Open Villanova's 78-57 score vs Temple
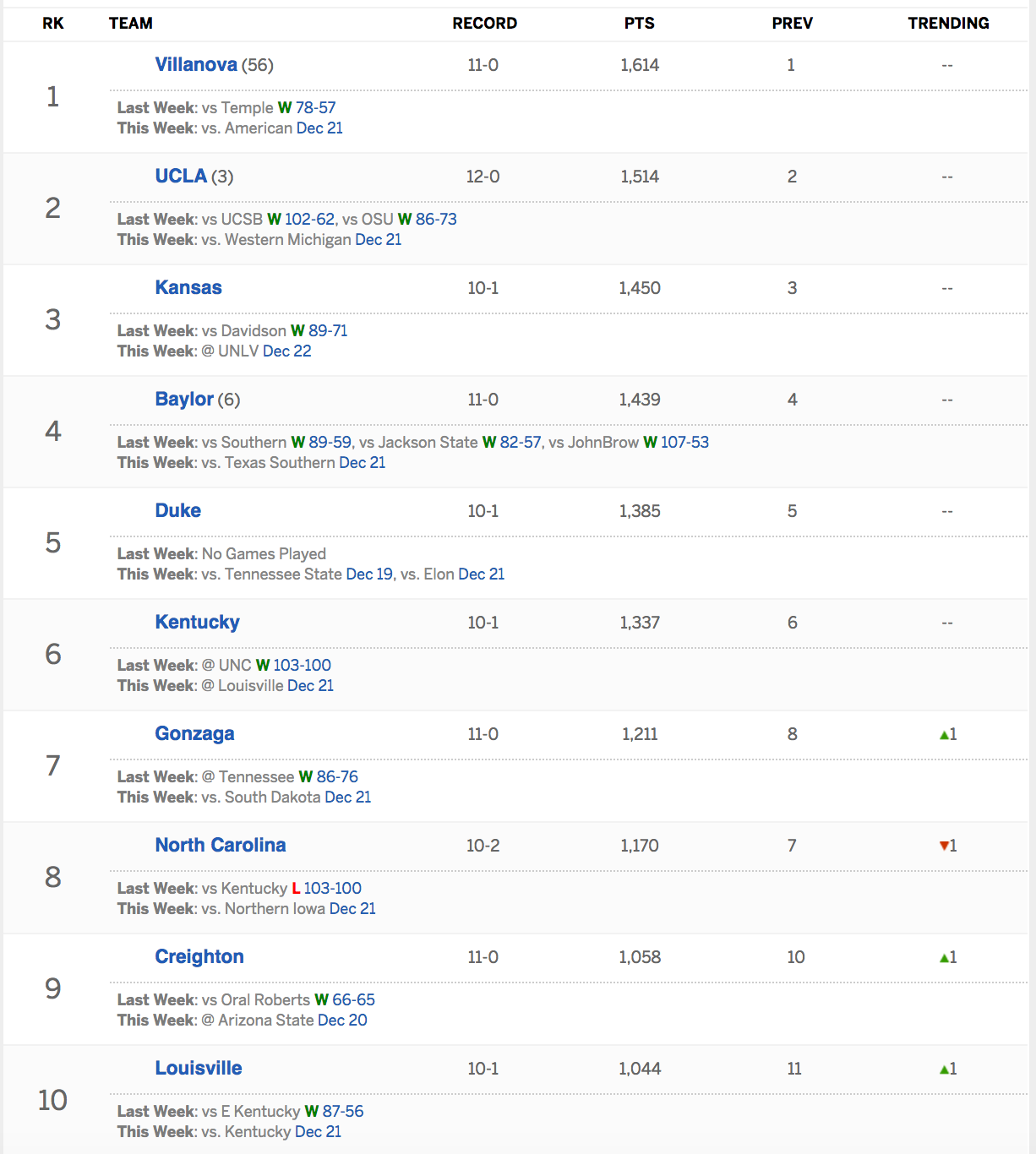The height and width of the screenshot is (1154, 1036). pyautogui.click(x=315, y=108)
